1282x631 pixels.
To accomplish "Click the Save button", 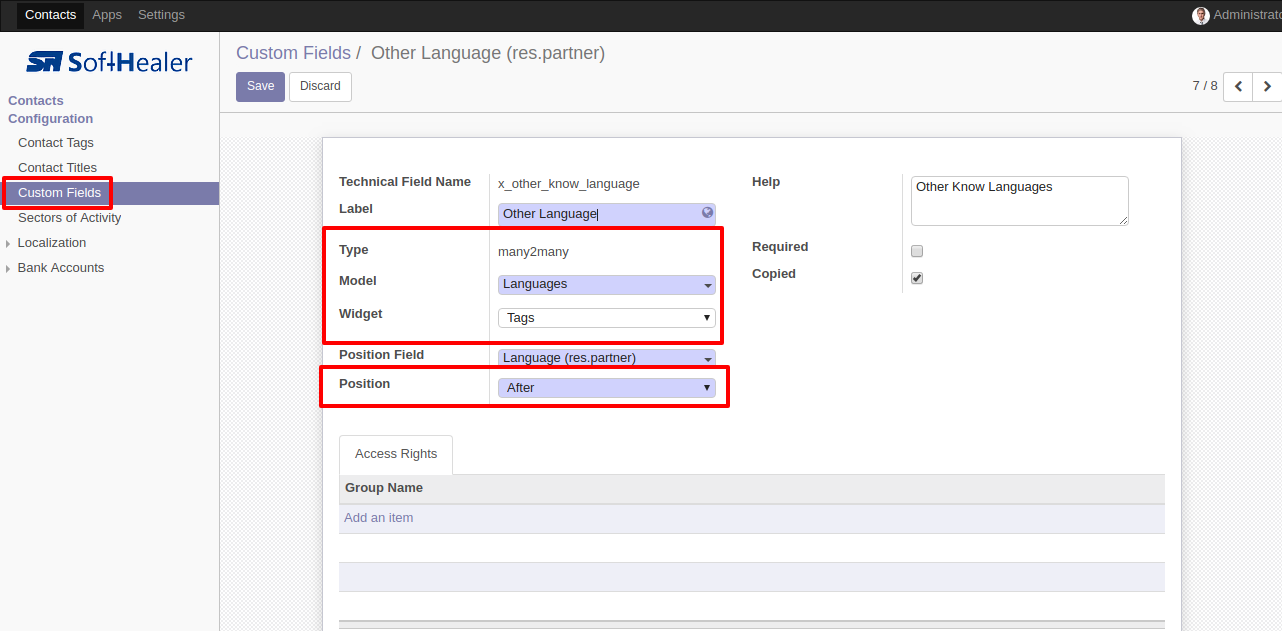I will click(260, 87).
